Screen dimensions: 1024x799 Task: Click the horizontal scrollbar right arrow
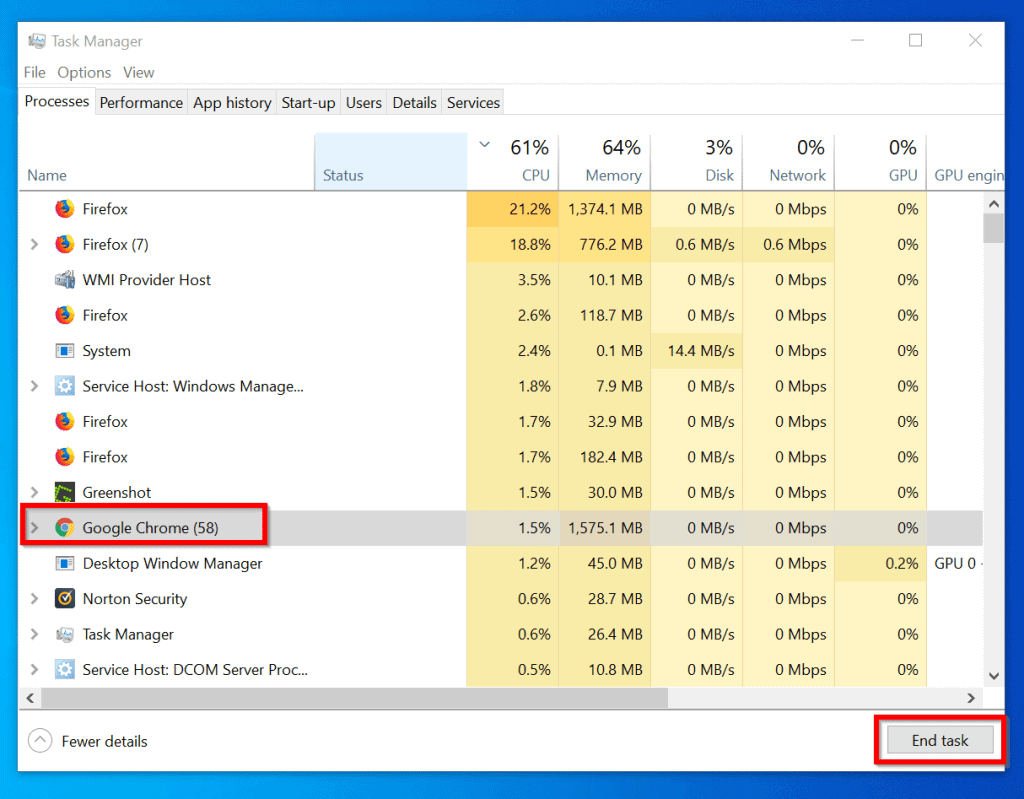pos(971,698)
